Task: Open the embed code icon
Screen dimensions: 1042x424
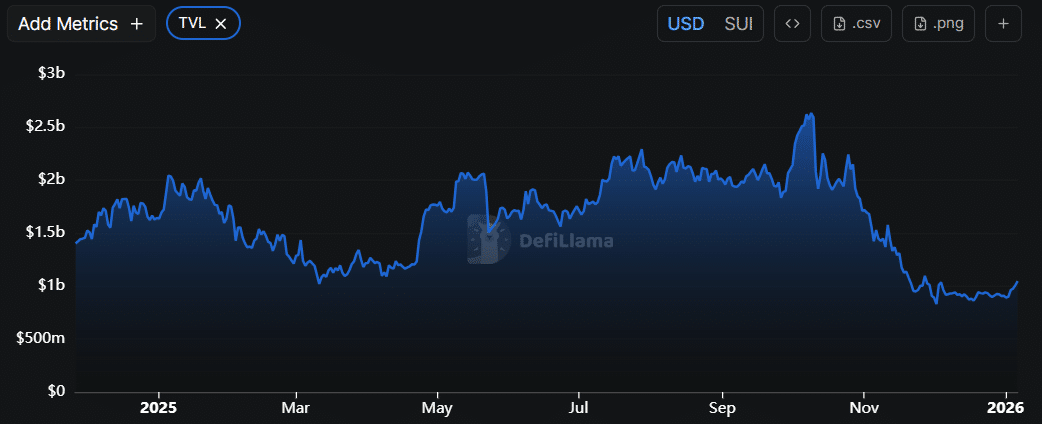Action: click(792, 24)
